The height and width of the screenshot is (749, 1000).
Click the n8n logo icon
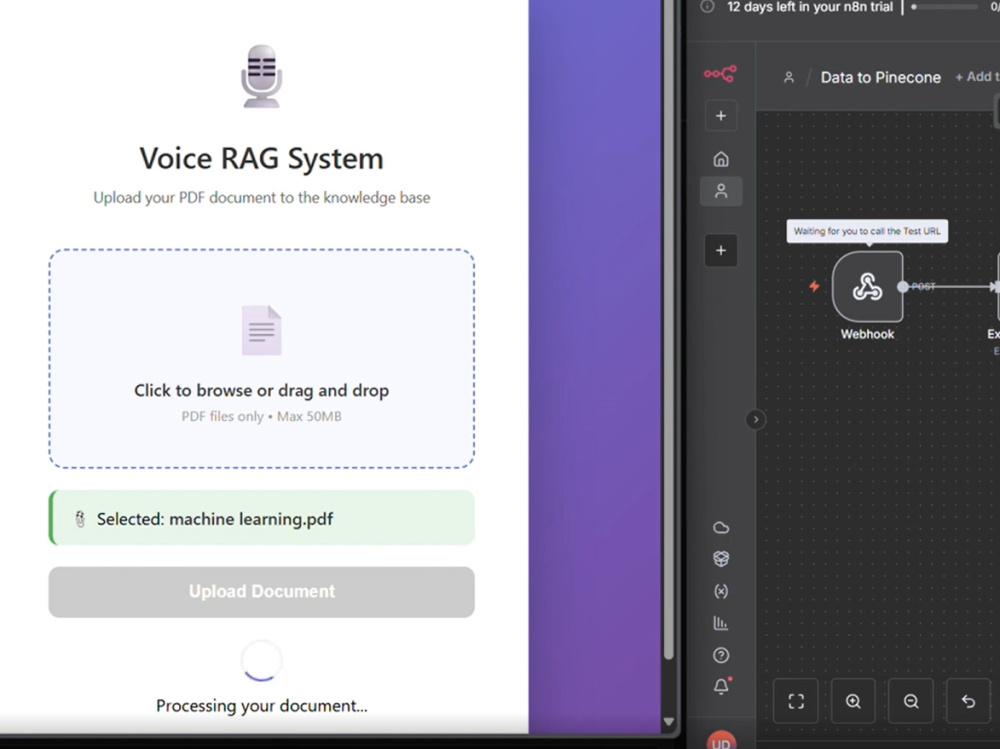tap(720, 74)
